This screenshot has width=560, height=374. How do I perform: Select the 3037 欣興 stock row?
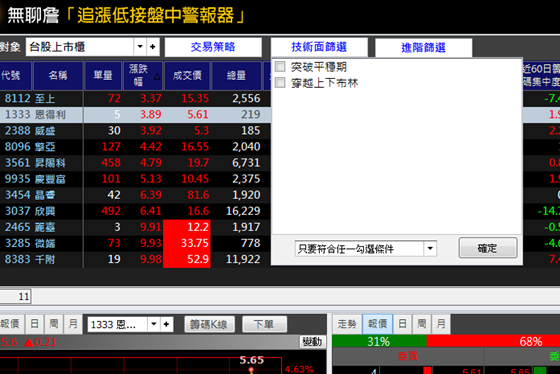tap(135, 211)
